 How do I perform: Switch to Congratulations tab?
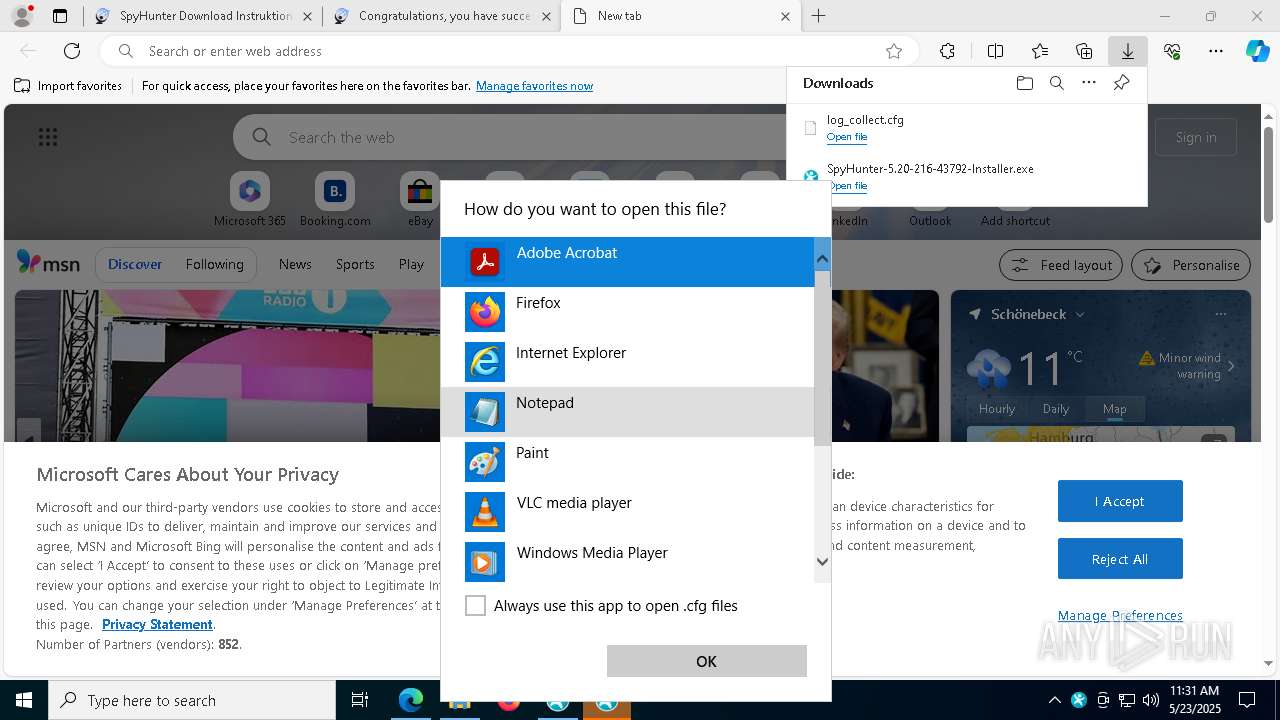tap(441, 16)
